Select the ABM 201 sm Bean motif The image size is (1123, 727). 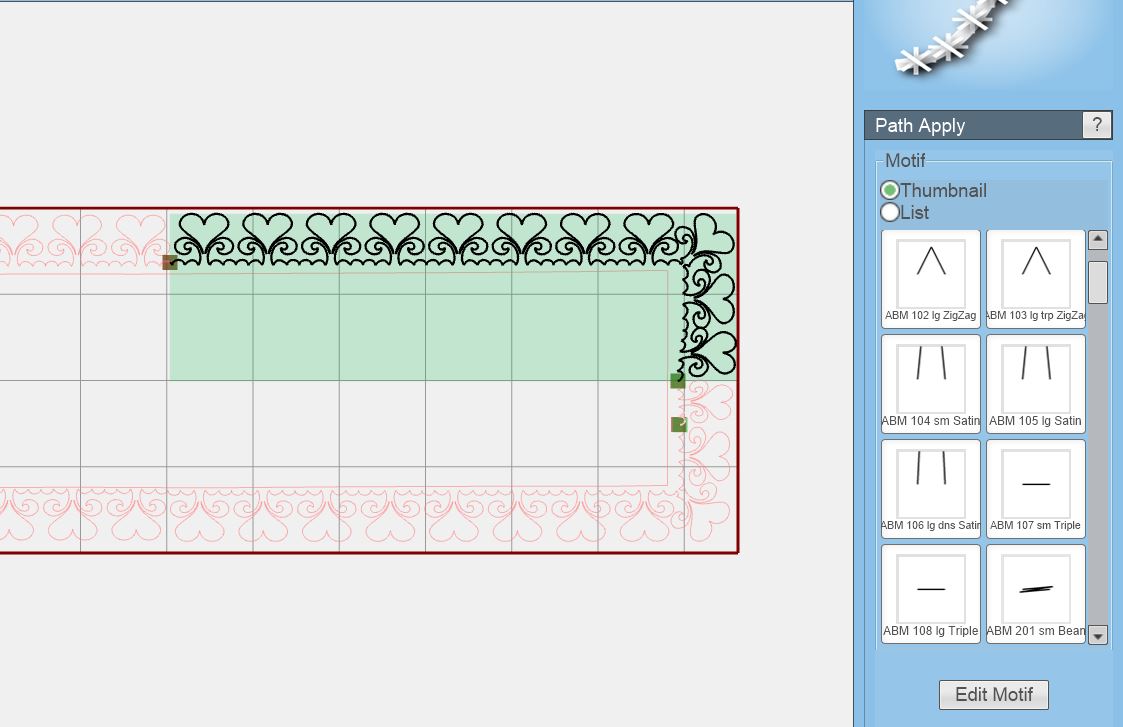point(1036,593)
